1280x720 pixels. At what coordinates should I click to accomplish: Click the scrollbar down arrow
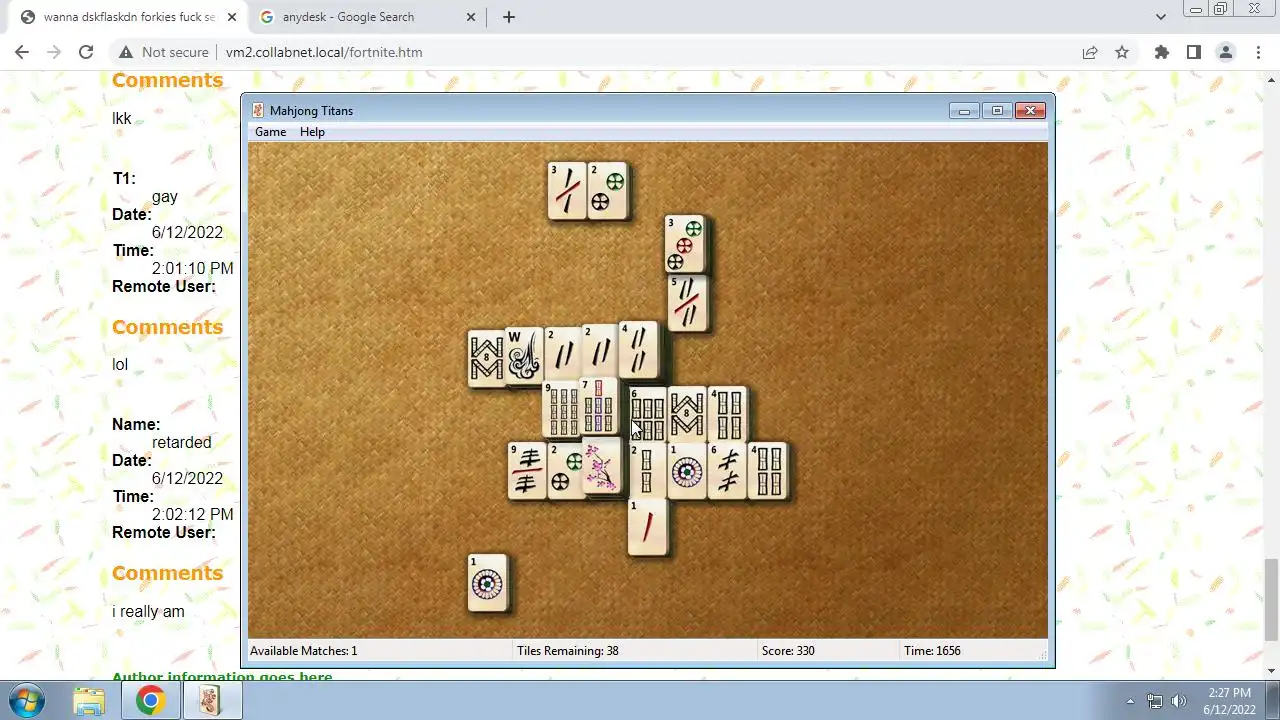click(1271, 671)
